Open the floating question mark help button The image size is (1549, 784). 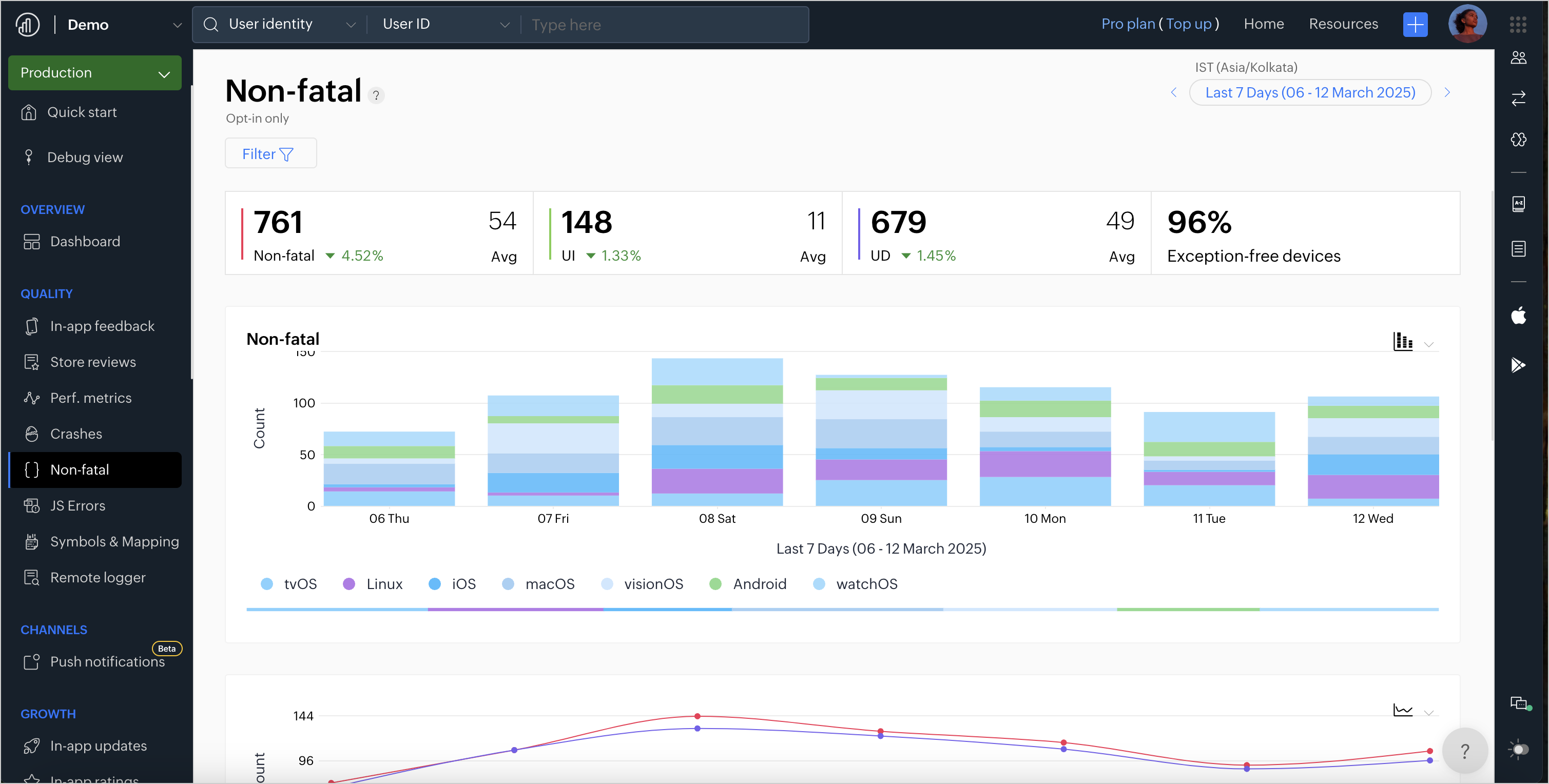pyautogui.click(x=1465, y=750)
